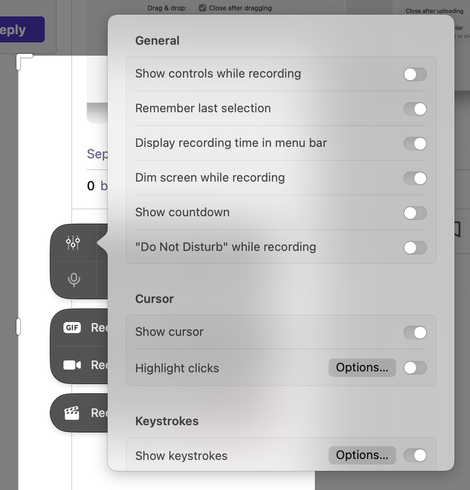
Task: Select the GIF recording icon
Action: point(72,328)
